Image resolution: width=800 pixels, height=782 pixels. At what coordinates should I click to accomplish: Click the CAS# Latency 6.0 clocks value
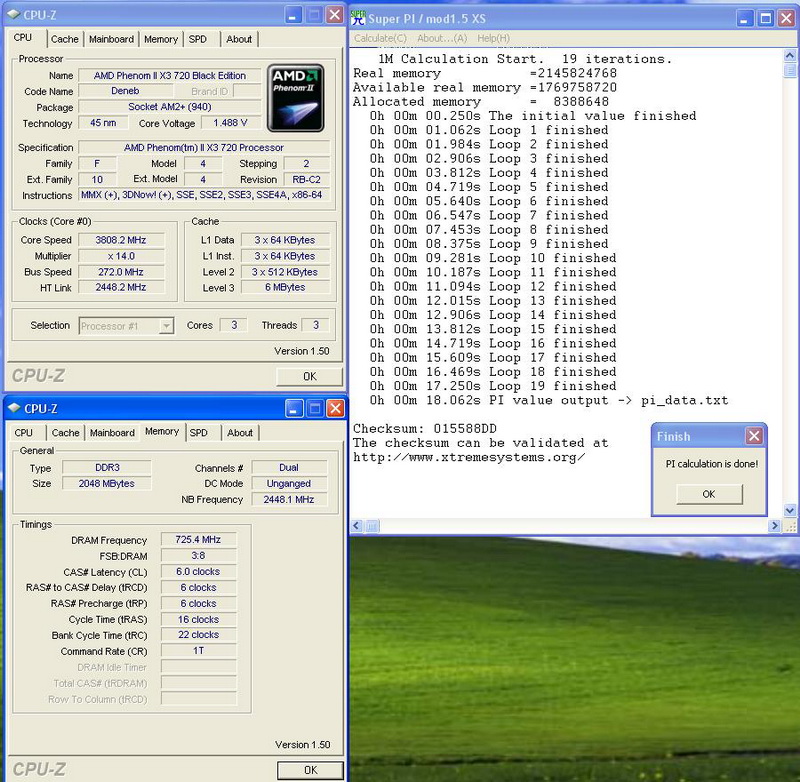[198, 572]
